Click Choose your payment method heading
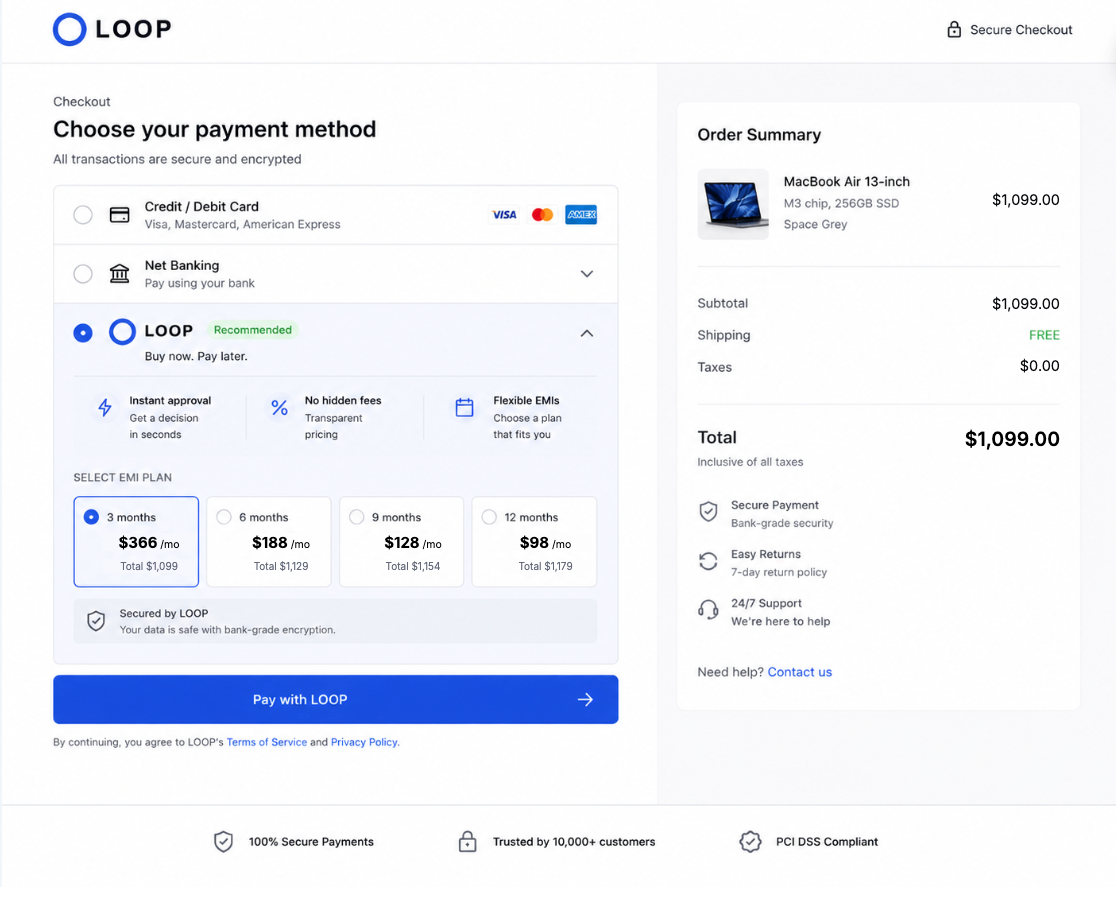 coord(214,129)
